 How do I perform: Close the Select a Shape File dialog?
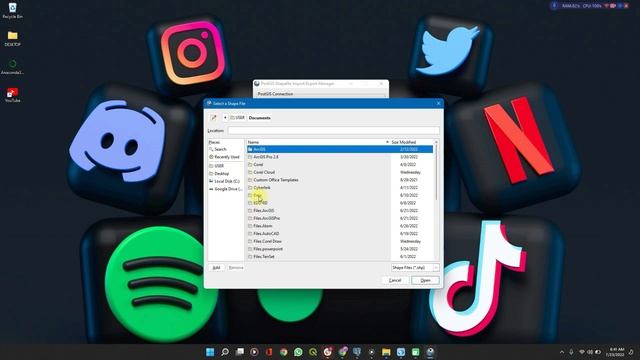click(438, 104)
